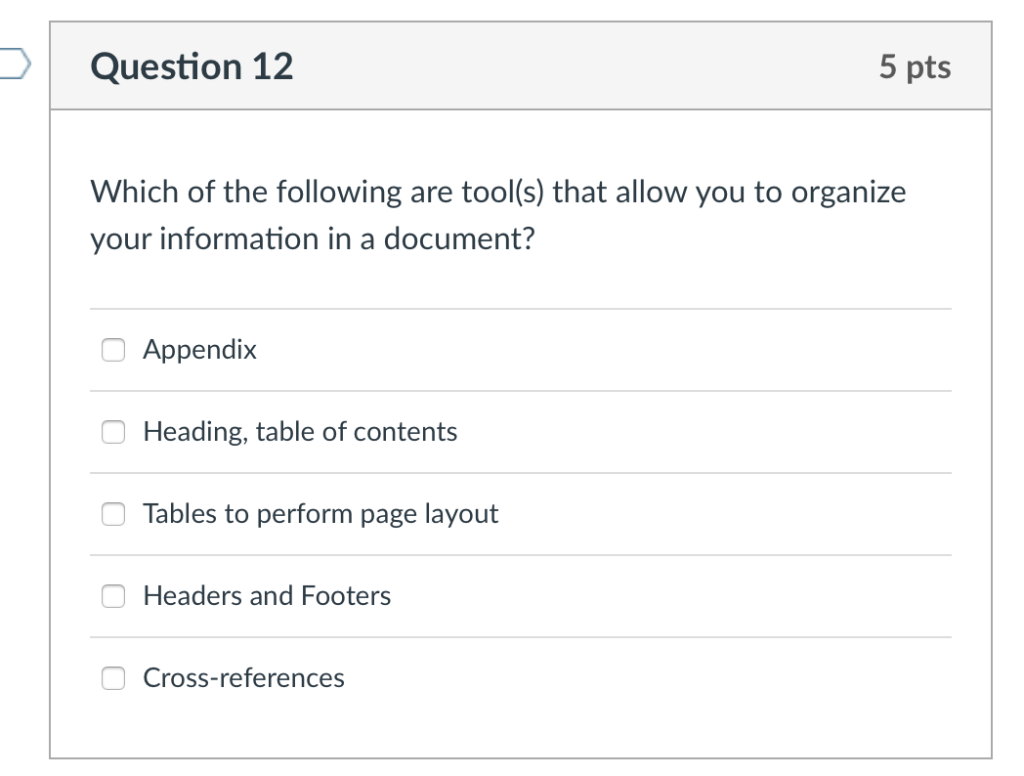Click the Heading, table of contents text

pyautogui.click(x=300, y=431)
